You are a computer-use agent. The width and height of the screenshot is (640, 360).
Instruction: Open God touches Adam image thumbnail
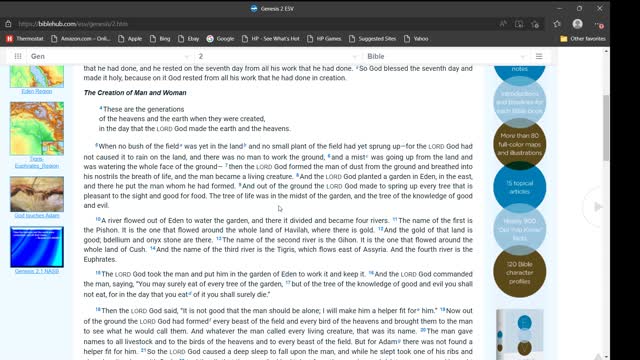pos(37,194)
